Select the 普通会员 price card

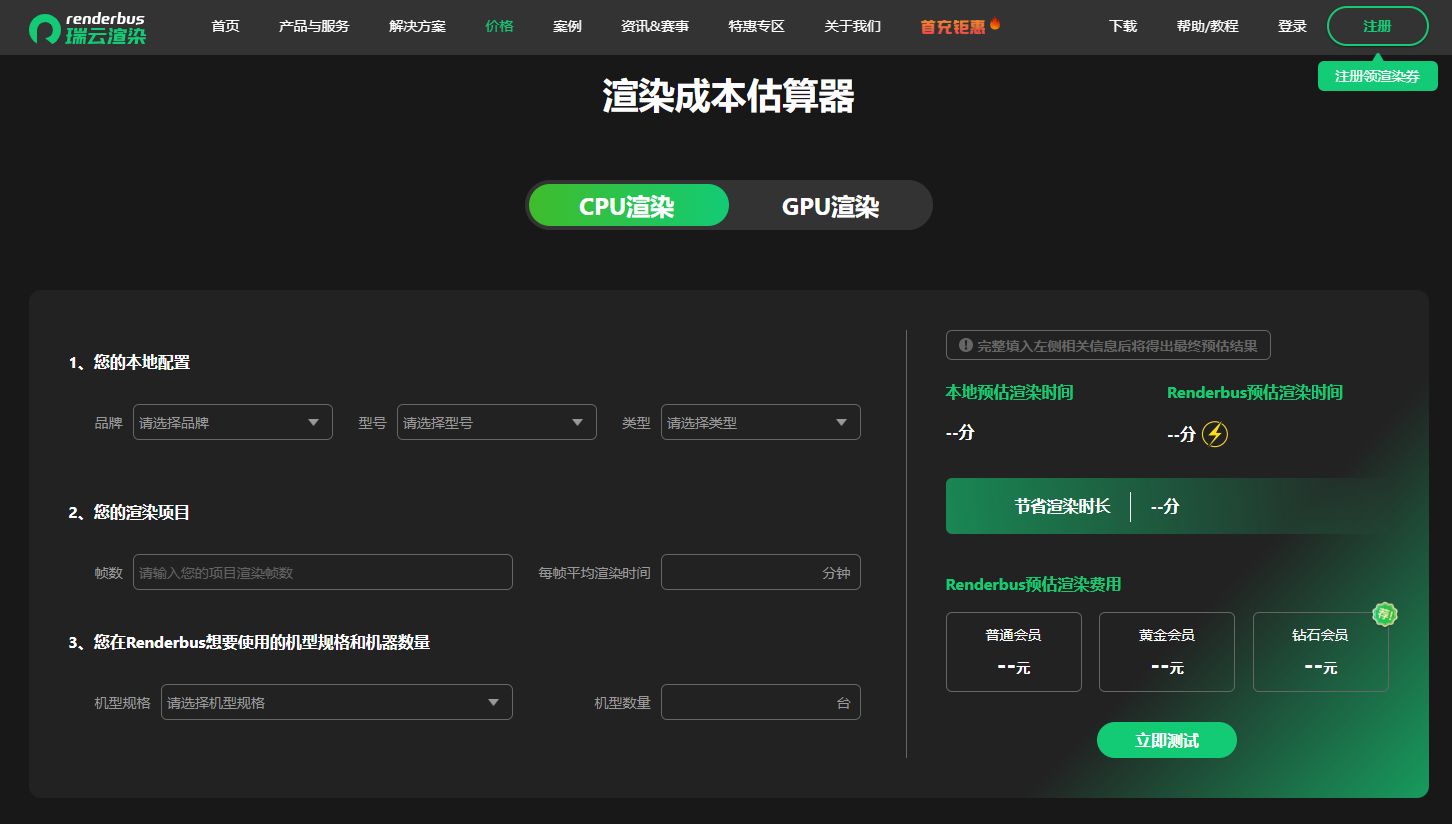pyautogui.click(x=1014, y=652)
